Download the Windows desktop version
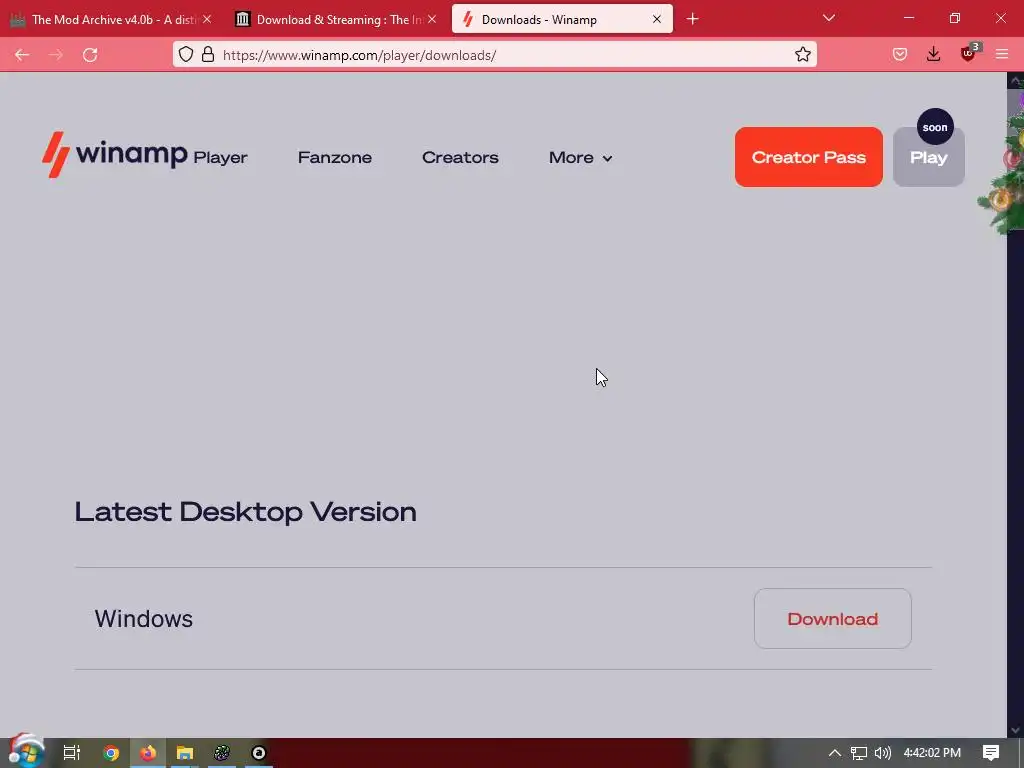This screenshot has height=768, width=1024. tap(833, 618)
